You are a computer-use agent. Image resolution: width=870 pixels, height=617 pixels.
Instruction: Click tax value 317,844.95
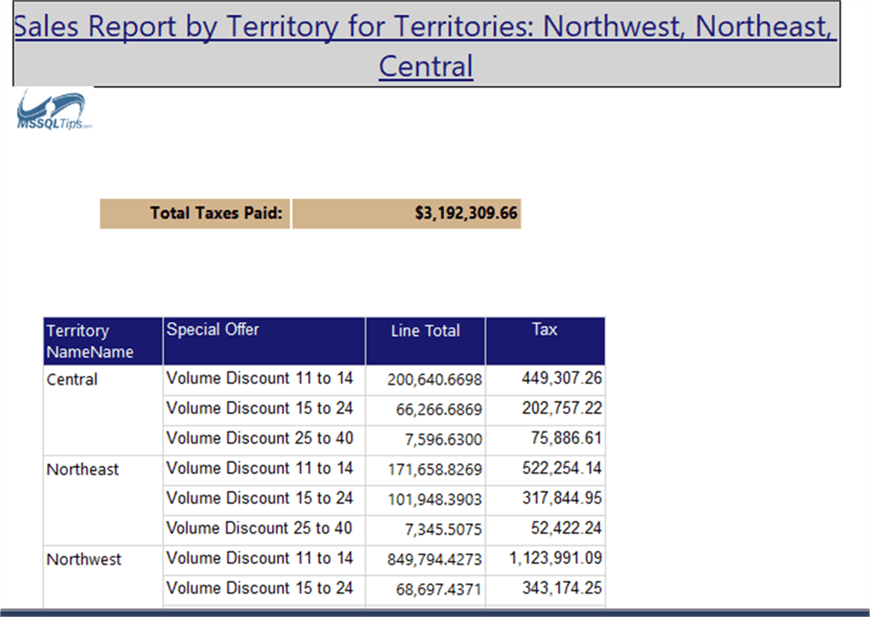click(545, 500)
